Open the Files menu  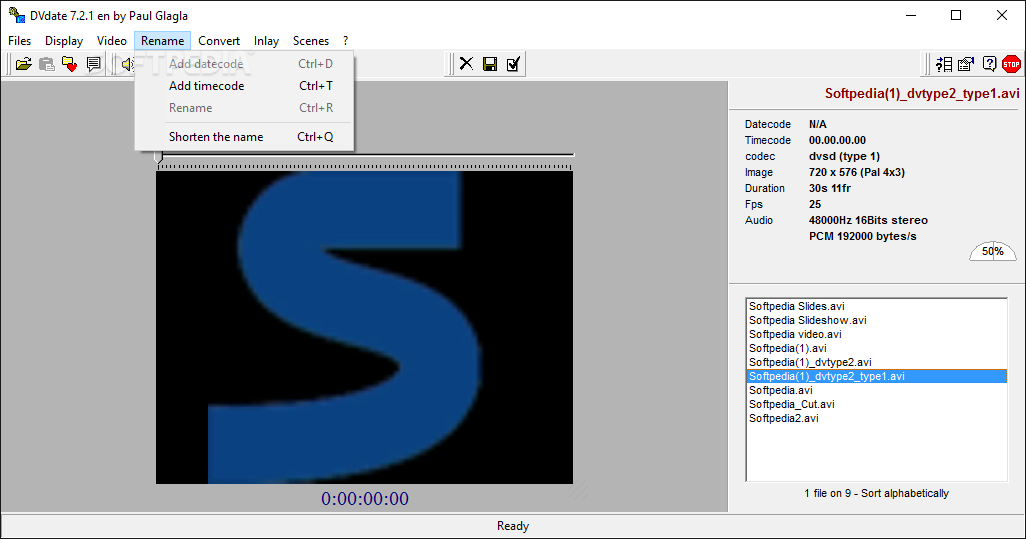(x=20, y=41)
